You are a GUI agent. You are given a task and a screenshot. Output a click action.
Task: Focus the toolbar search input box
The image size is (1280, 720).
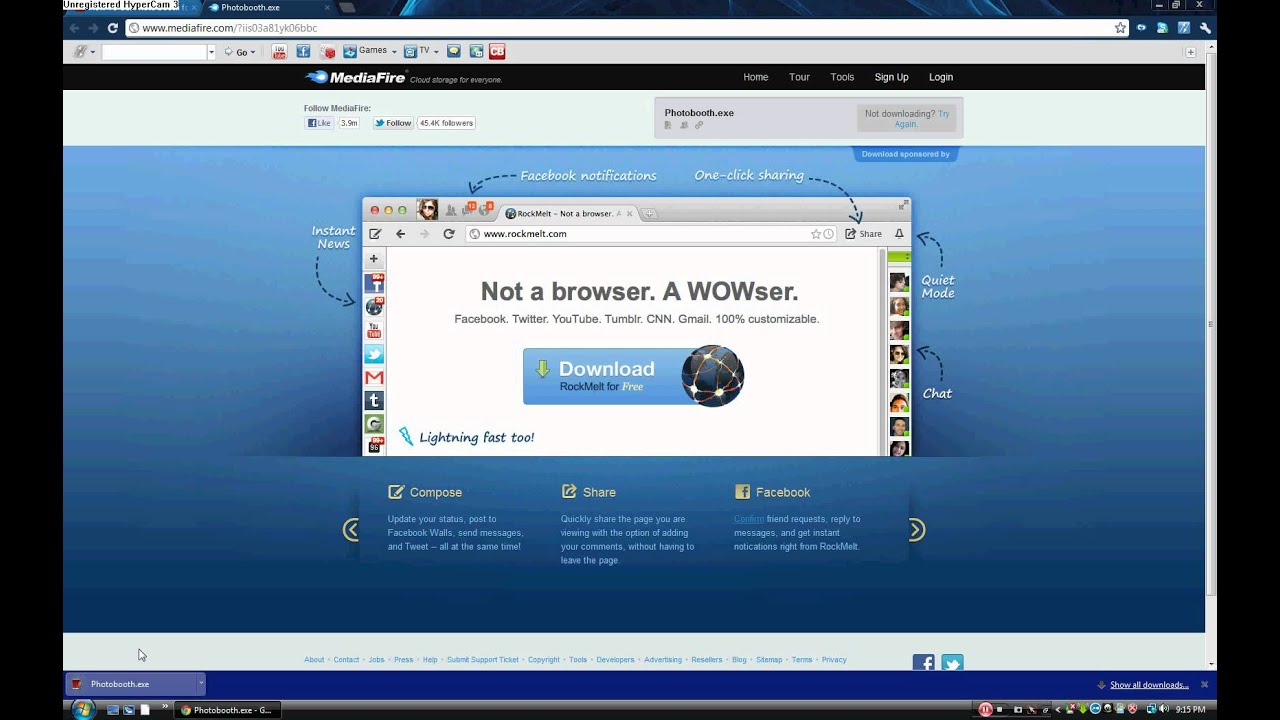click(154, 52)
